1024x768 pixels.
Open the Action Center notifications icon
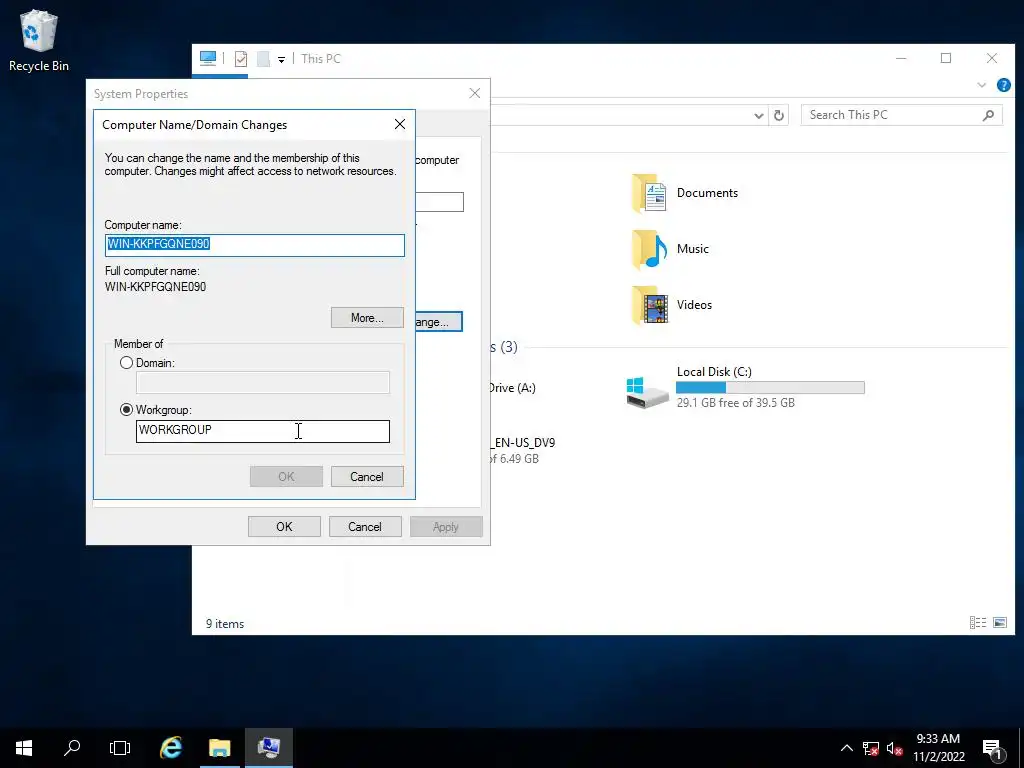click(993, 748)
